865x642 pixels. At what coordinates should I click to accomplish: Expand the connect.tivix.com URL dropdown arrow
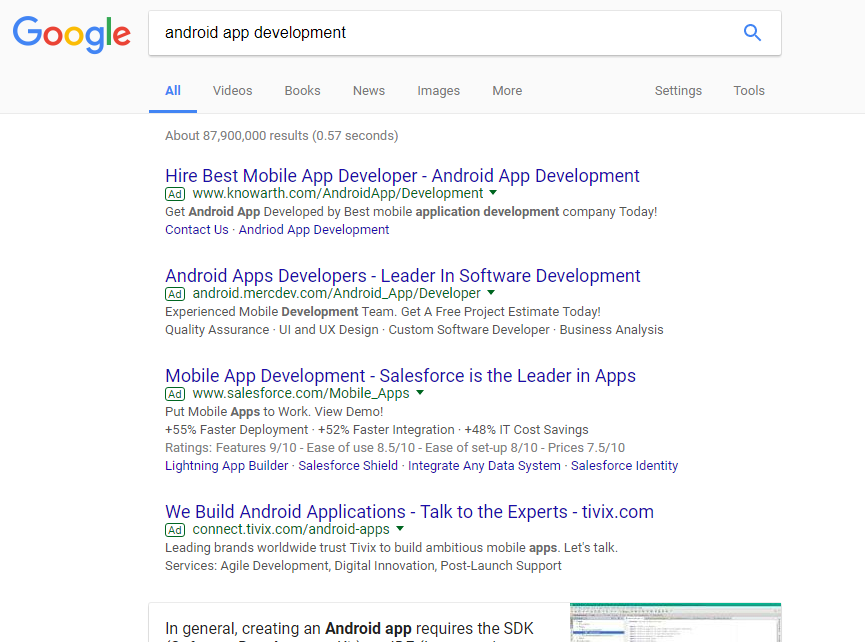pyautogui.click(x=400, y=528)
